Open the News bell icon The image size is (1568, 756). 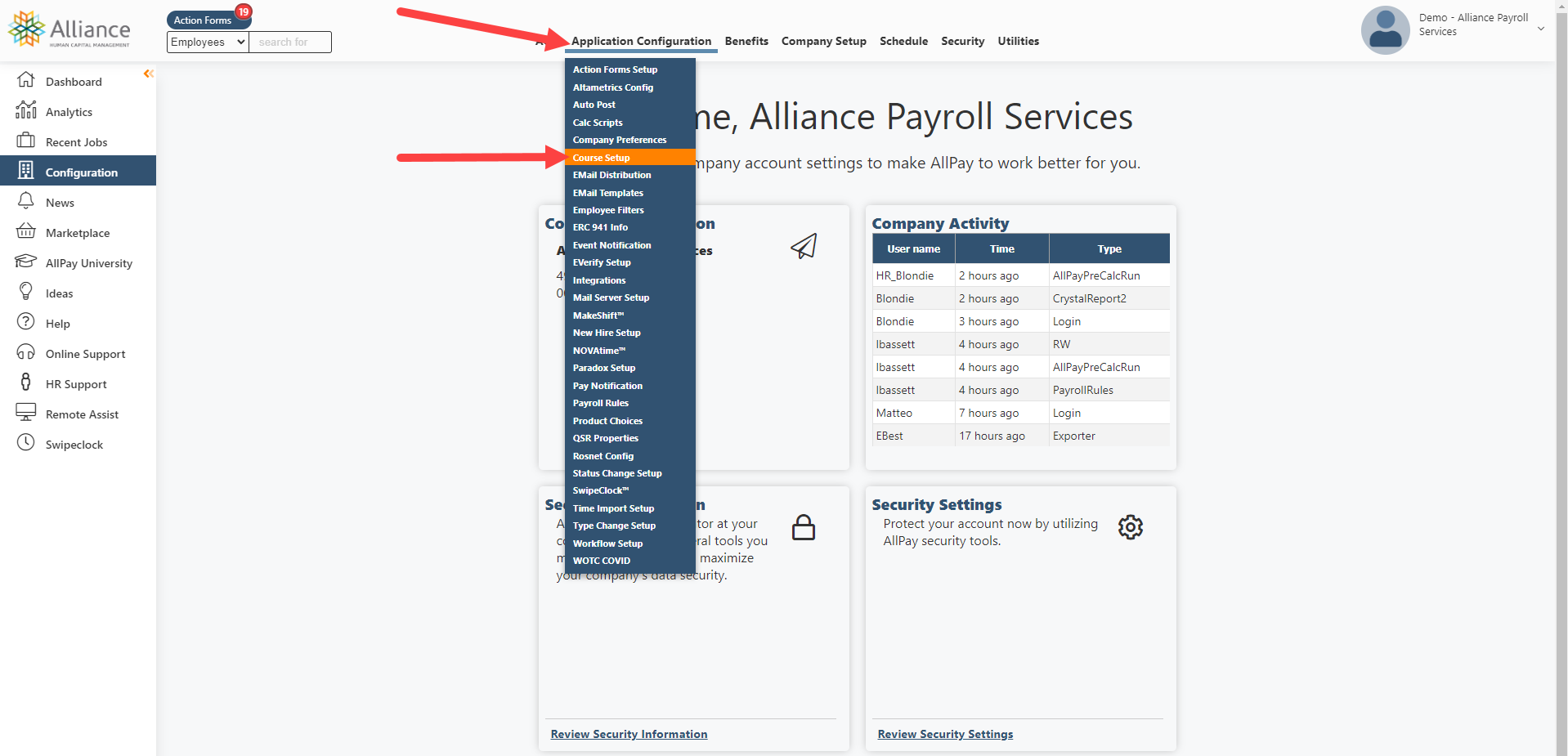26,200
